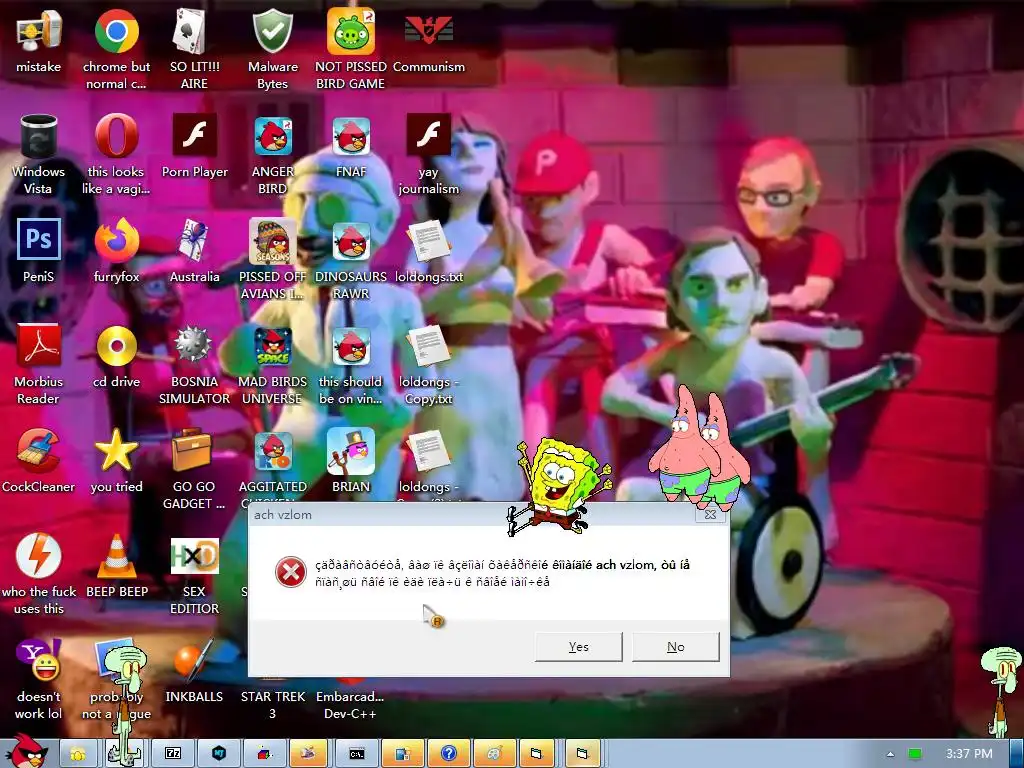Open the blue question mark Help taskbar button

448,754
